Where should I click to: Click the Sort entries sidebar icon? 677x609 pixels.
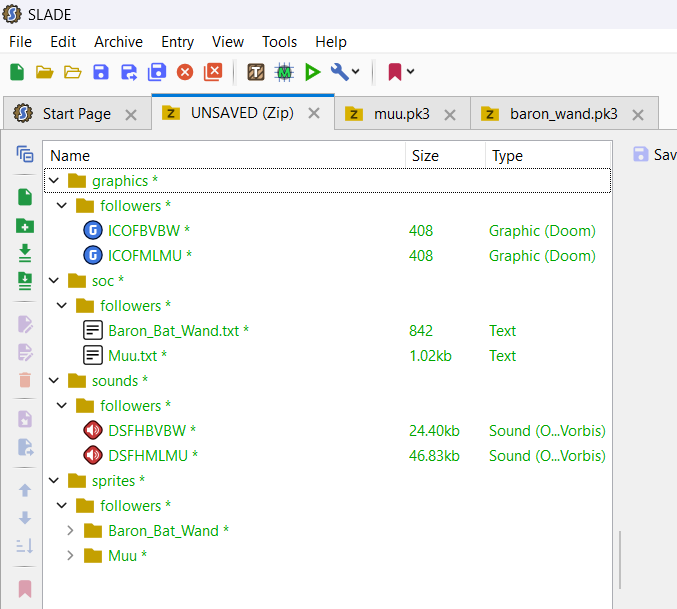(x=25, y=546)
